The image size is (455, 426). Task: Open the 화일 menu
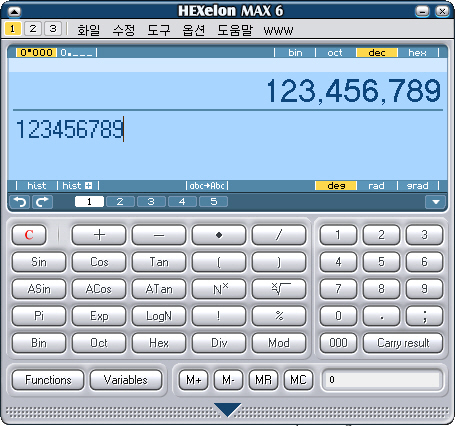point(88,30)
